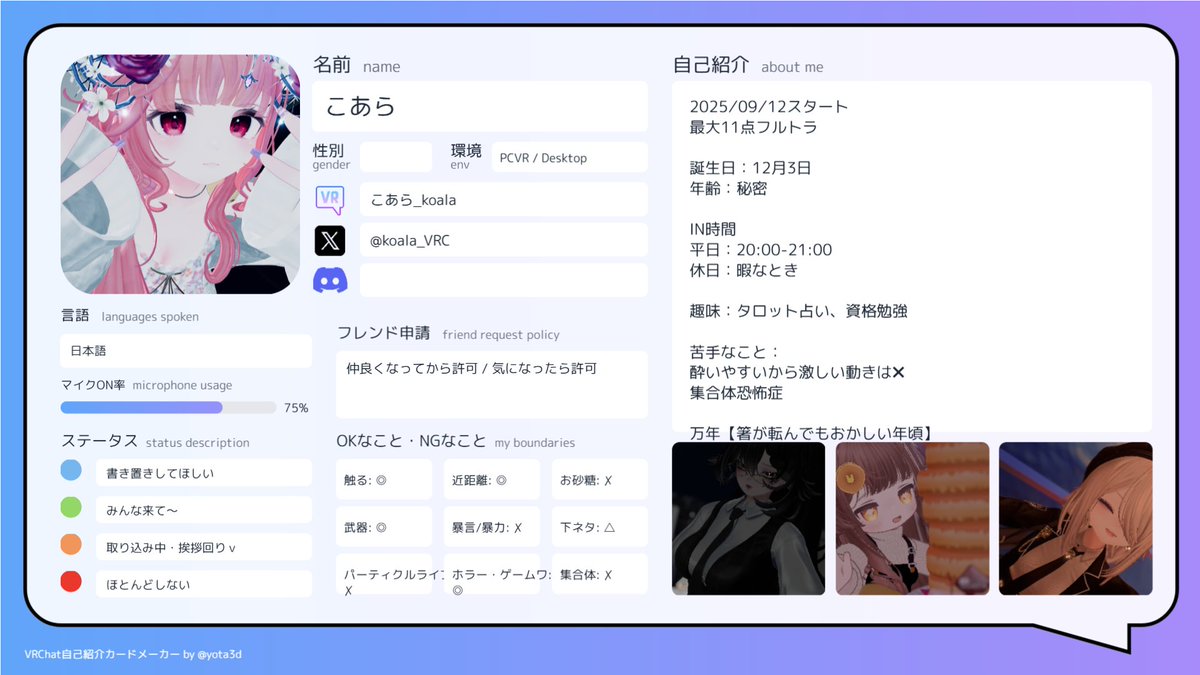
Task: Toggle 触る to a different rating
Action: (384, 479)
